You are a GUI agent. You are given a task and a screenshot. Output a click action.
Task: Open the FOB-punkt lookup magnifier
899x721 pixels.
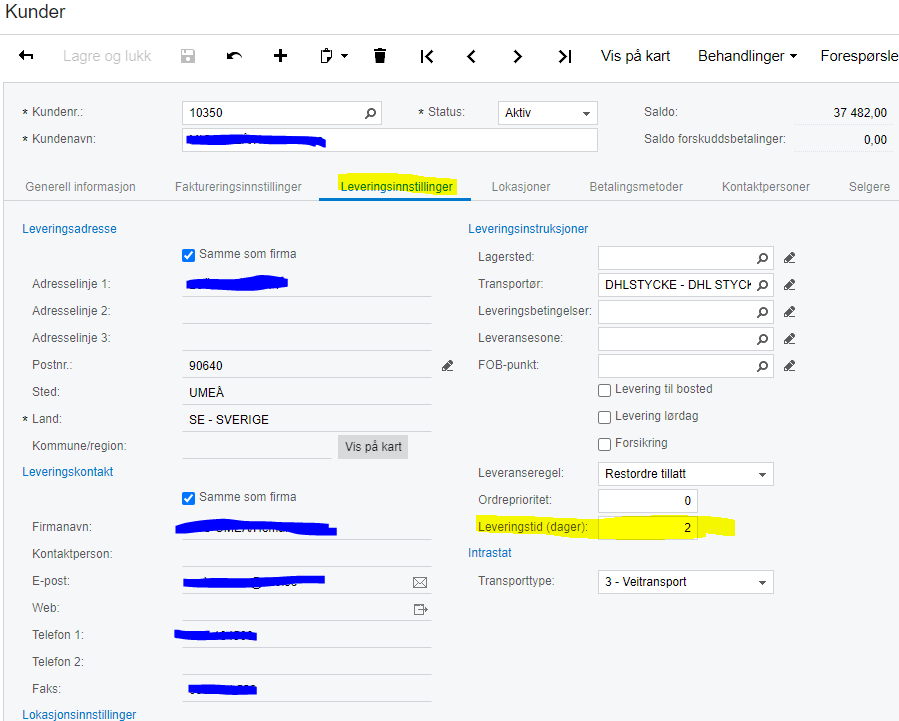point(762,366)
